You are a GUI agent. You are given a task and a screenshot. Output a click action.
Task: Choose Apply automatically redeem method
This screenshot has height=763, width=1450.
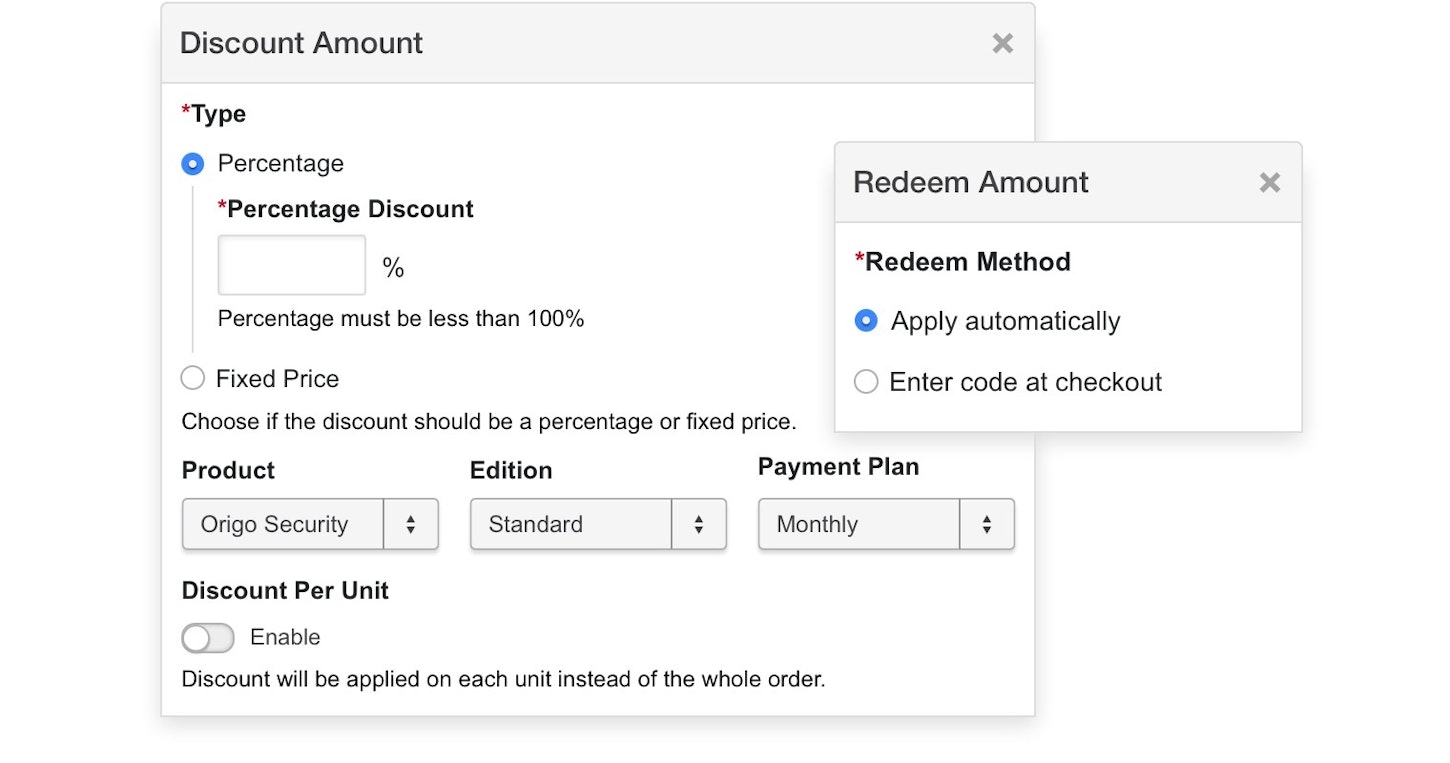(866, 321)
